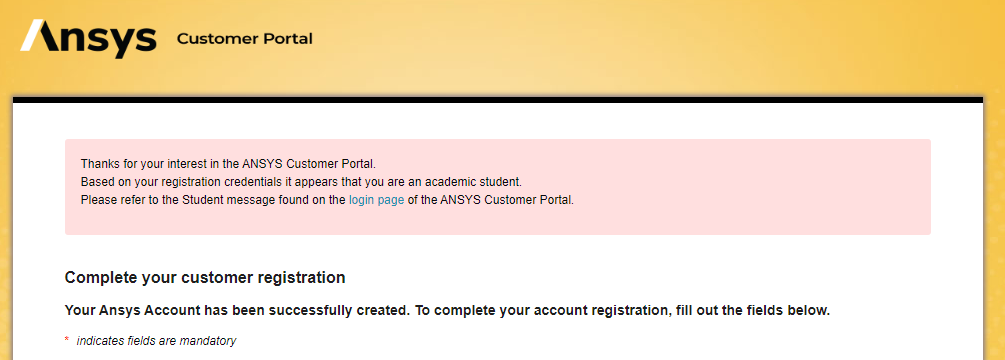Viewport: 1005px width, 360px height.
Task: Click the Ansys logo in header
Action: coord(88,38)
